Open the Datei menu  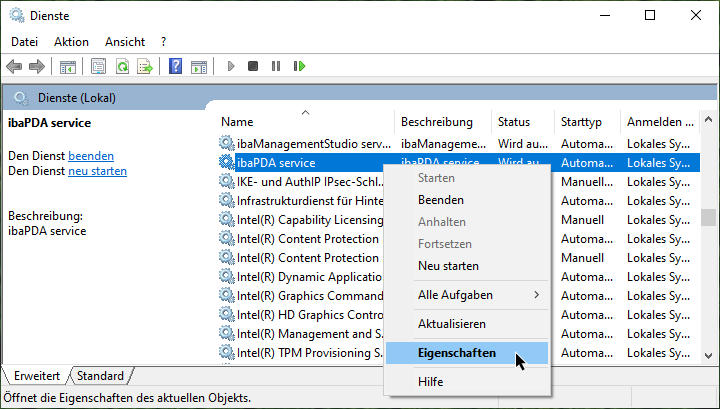24,42
